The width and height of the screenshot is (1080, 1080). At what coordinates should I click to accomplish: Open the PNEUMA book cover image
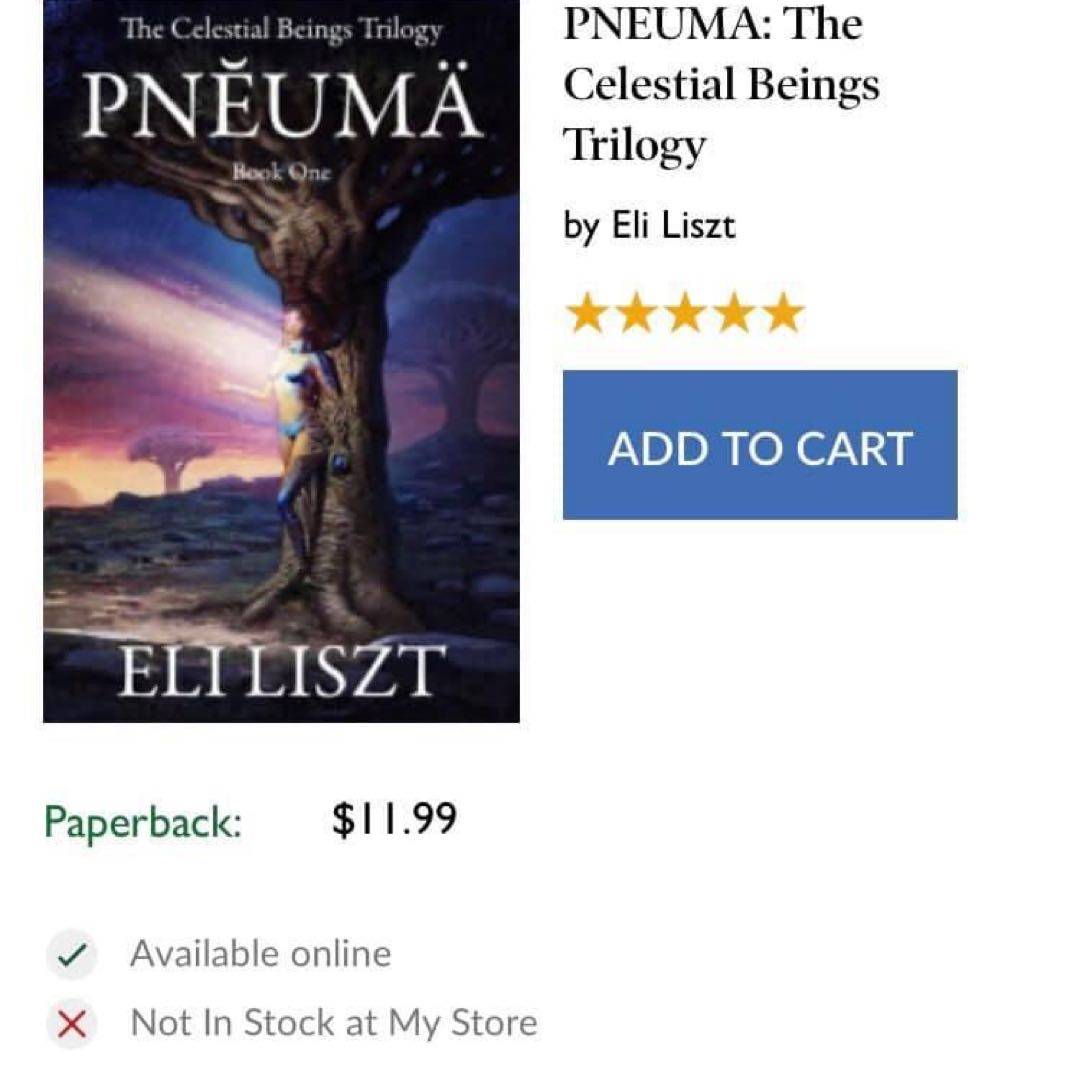point(281,400)
